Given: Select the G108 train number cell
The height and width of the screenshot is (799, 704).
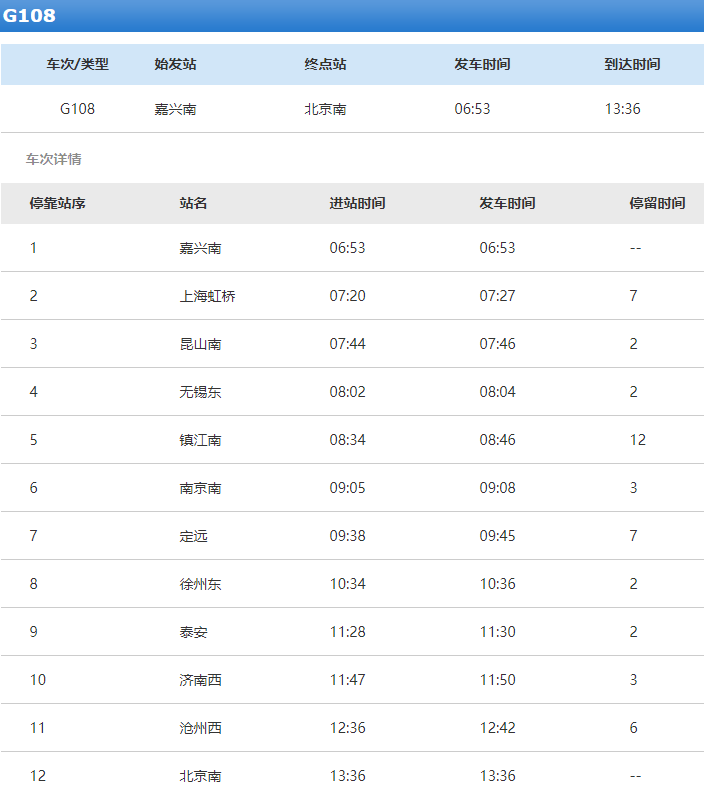Looking at the screenshot, I should [x=77, y=109].
